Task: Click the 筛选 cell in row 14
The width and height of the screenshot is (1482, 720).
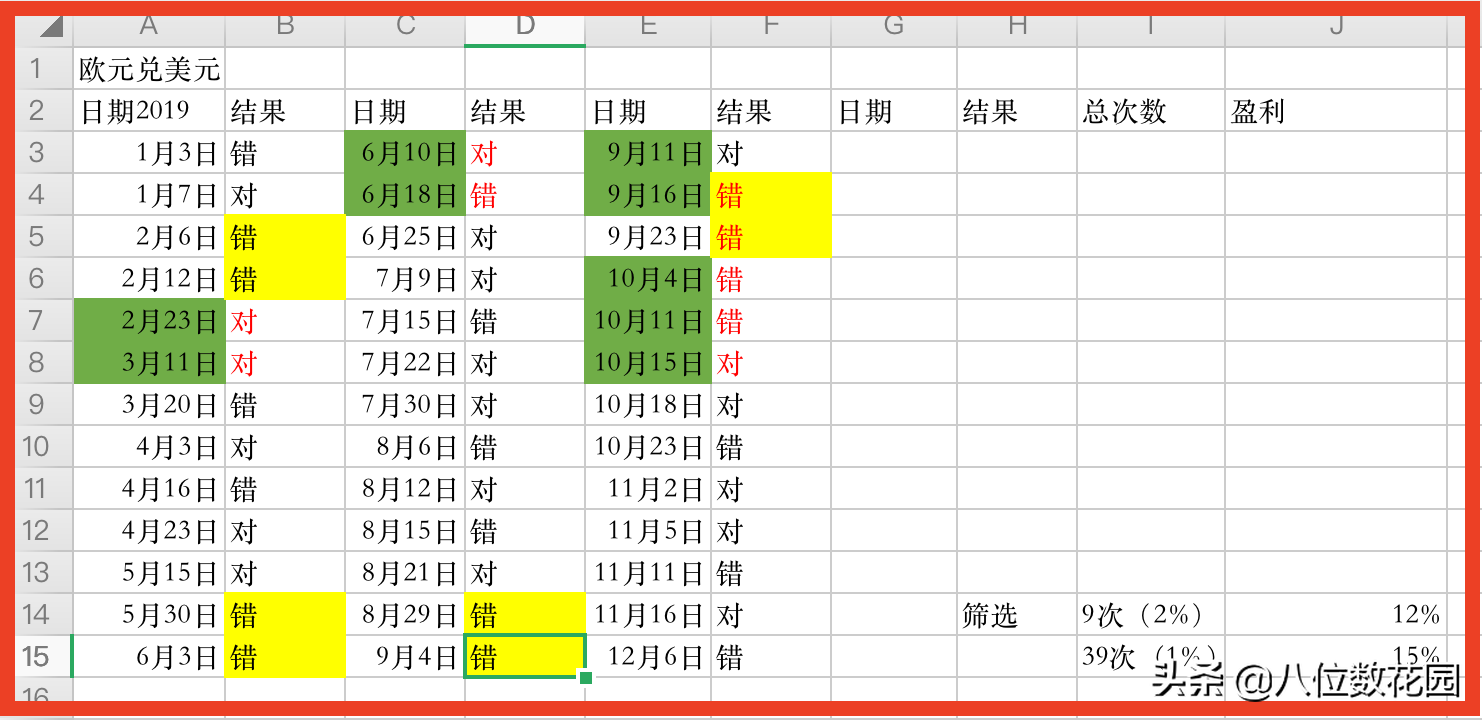Action: (1017, 615)
